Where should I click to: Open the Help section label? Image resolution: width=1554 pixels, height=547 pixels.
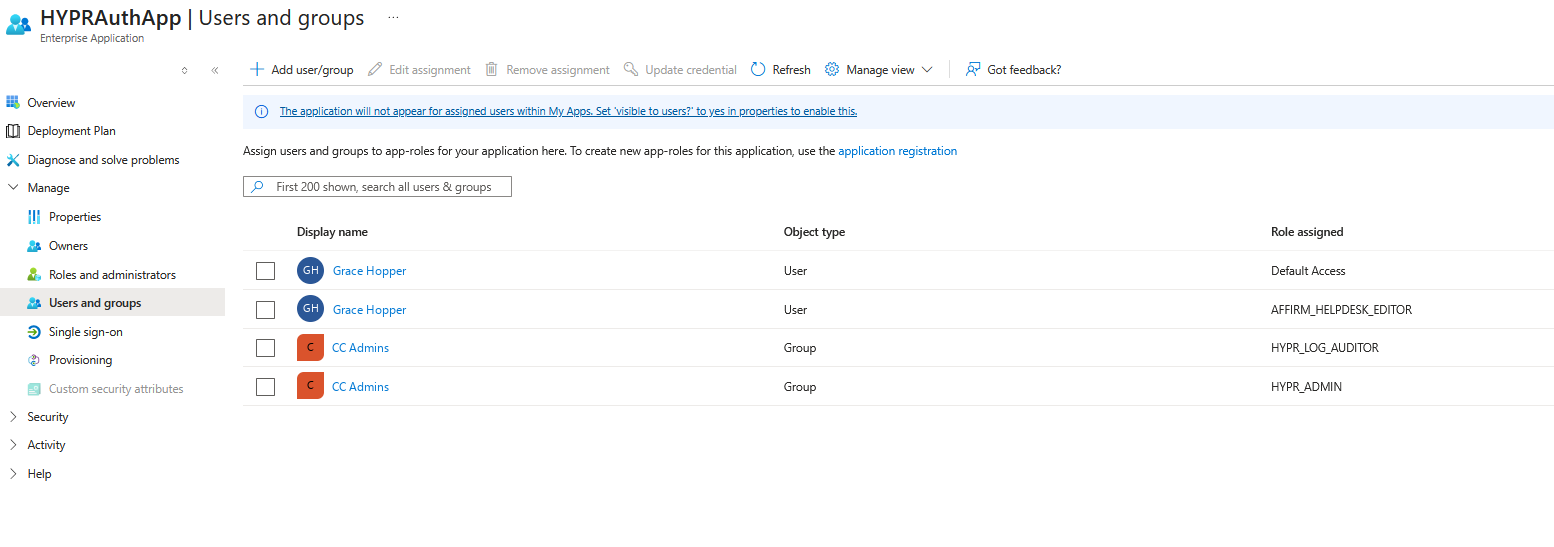(x=39, y=474)
